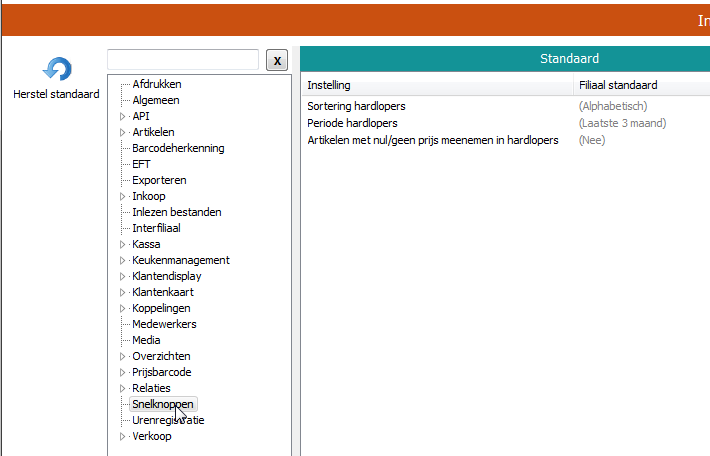
Task: Expand the Inkoop tree arrow
Action: 123,196
